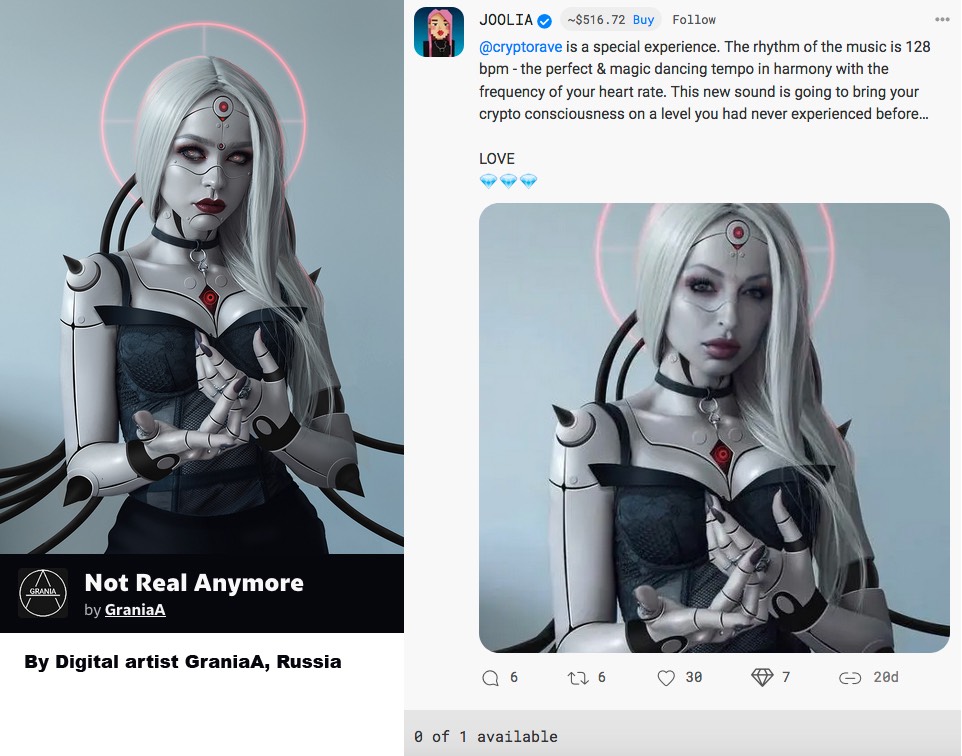Click the GRANIA triangle logo
The image size is (962, 756).
coord(43,593)
